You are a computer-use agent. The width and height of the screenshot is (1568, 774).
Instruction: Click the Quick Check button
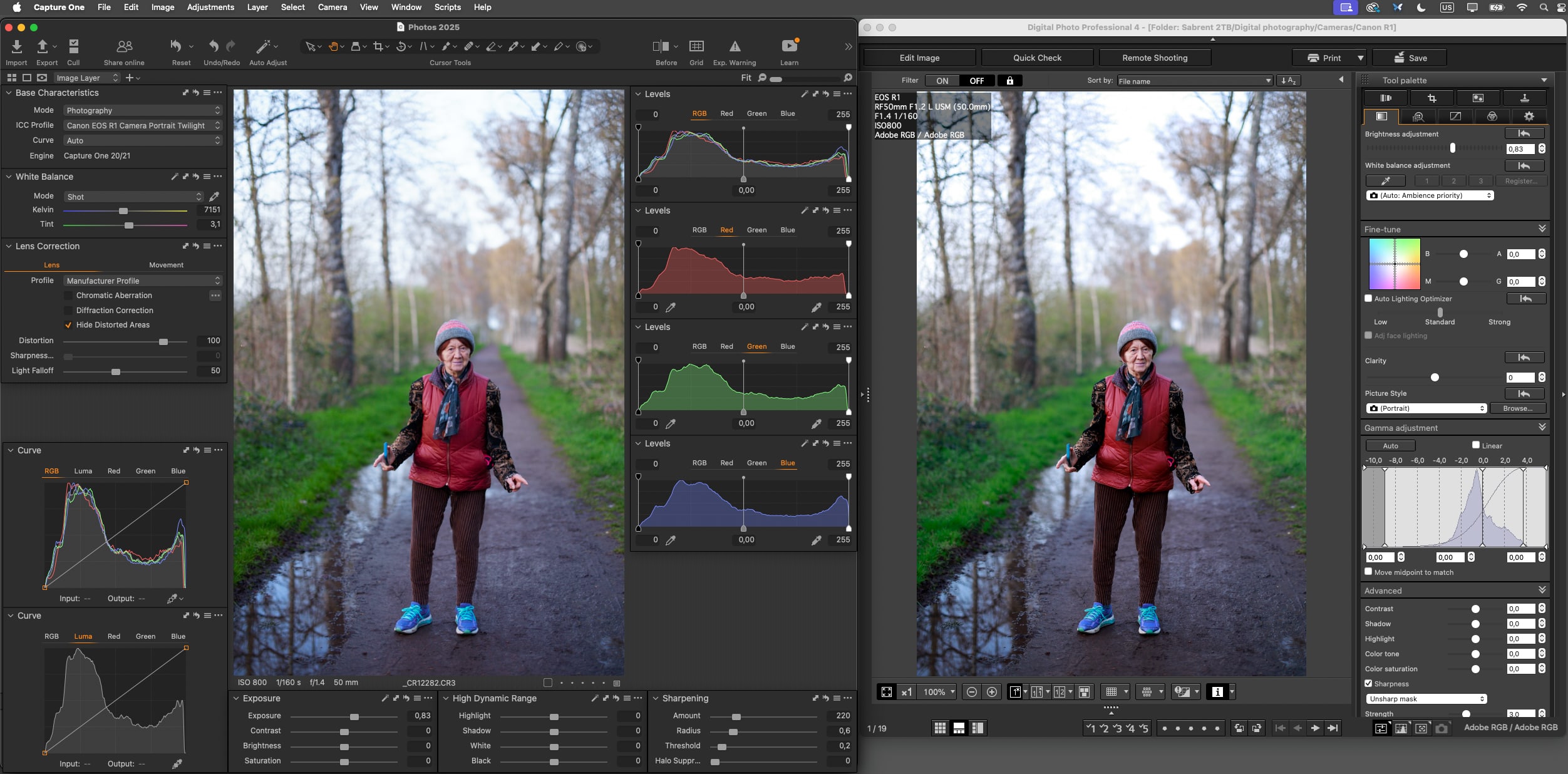(1037, 58)
